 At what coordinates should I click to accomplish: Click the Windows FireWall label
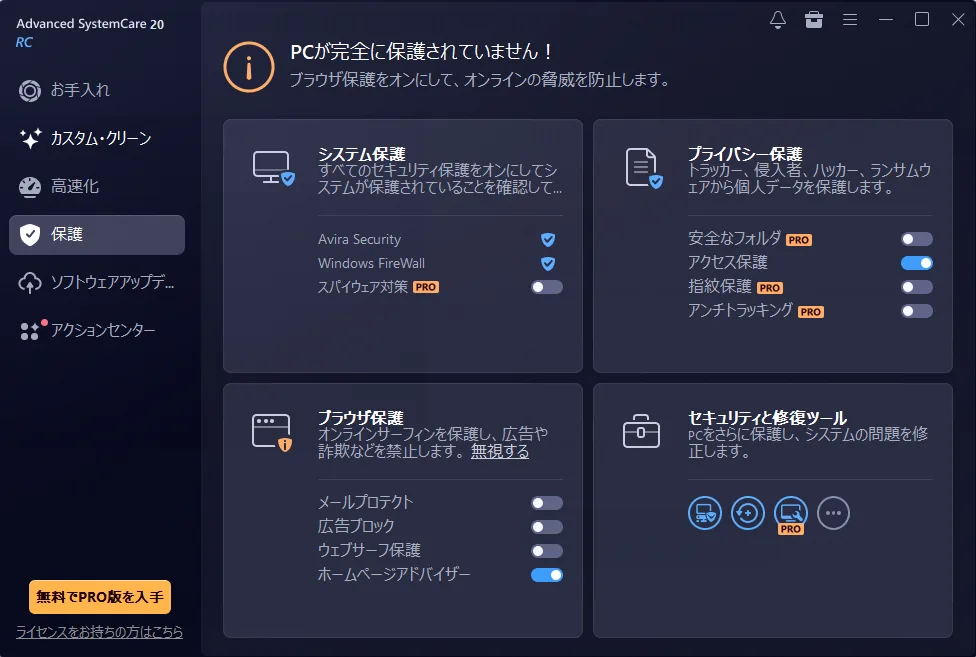pos(372,263)
